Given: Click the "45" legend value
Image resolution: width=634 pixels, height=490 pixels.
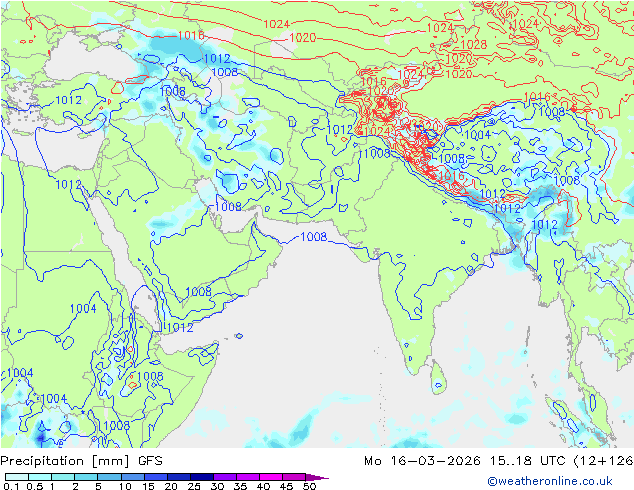Looking at the screenshot, I should (286, 486).
